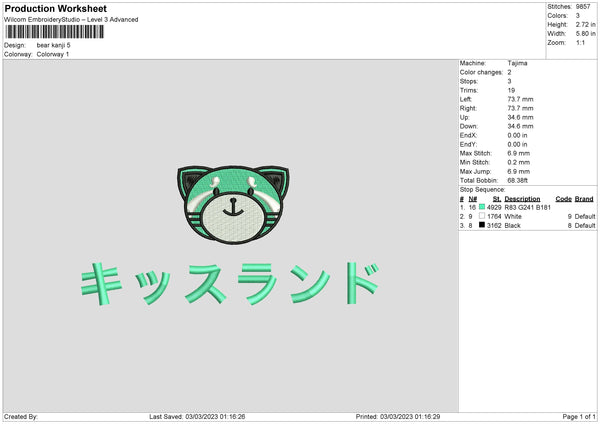Select the R83 G241 B181 description text
Image resolution: width=600 pixels, height=424 pixels.
528,207
